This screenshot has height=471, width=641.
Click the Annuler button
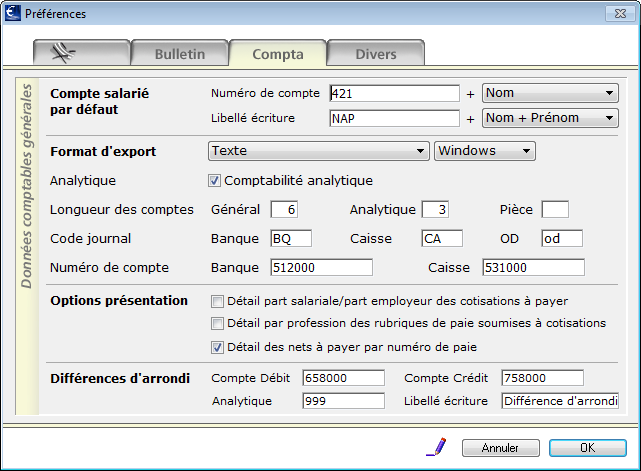pyautogui.click(x=500, y=448)
